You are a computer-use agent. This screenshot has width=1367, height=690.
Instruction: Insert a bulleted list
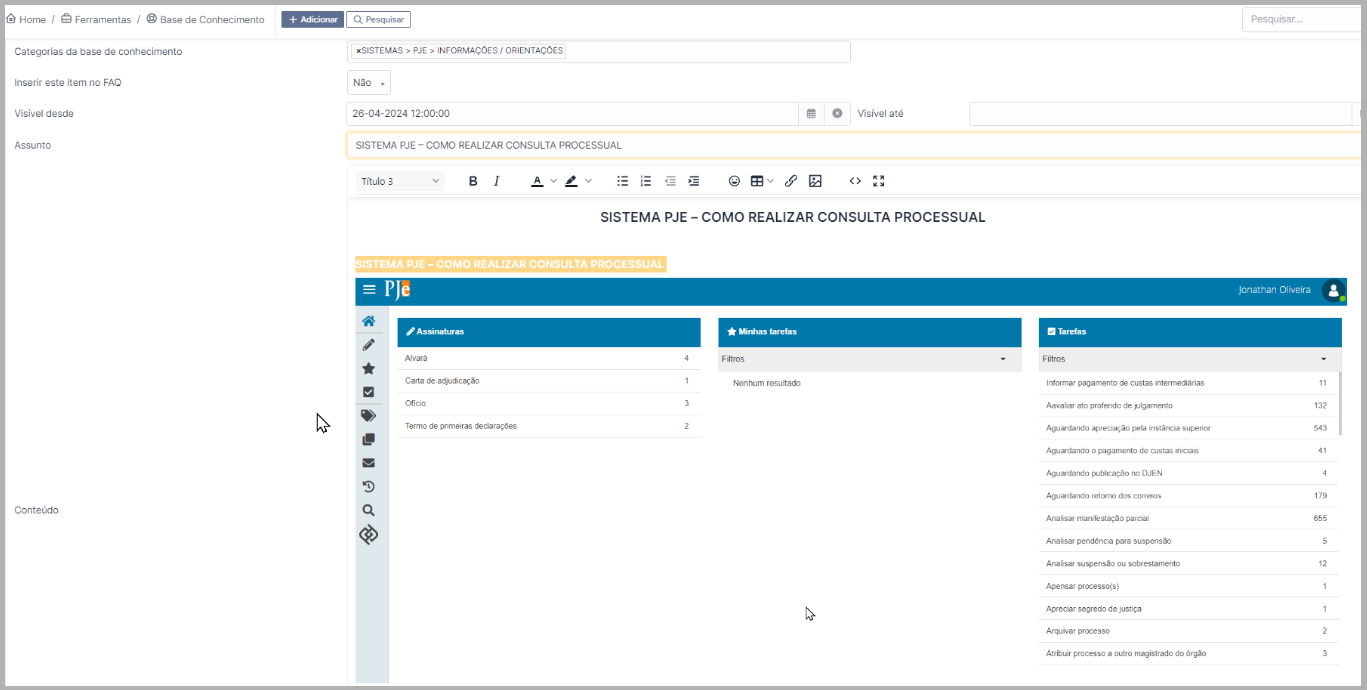622,181
